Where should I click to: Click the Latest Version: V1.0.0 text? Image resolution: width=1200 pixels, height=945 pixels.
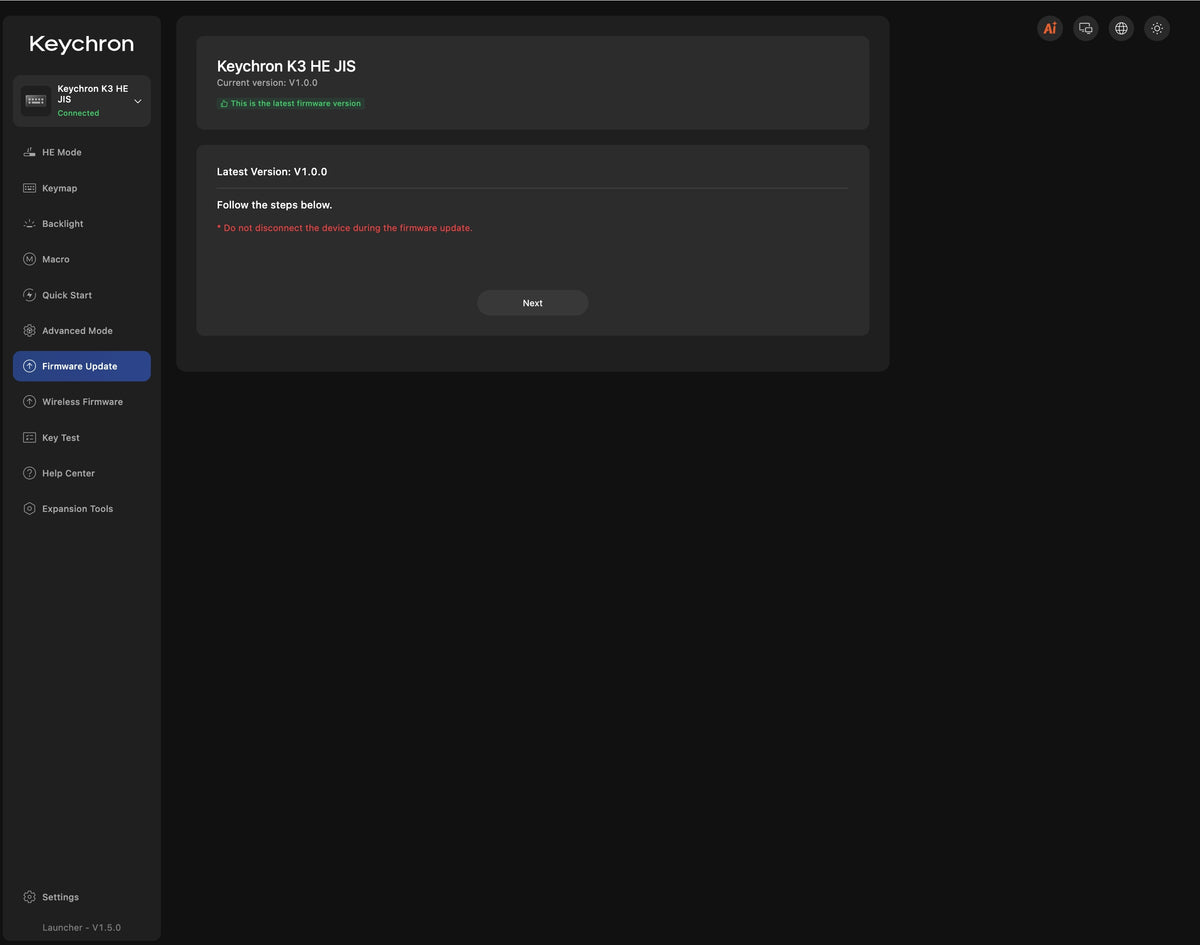(x=272, y=172)
